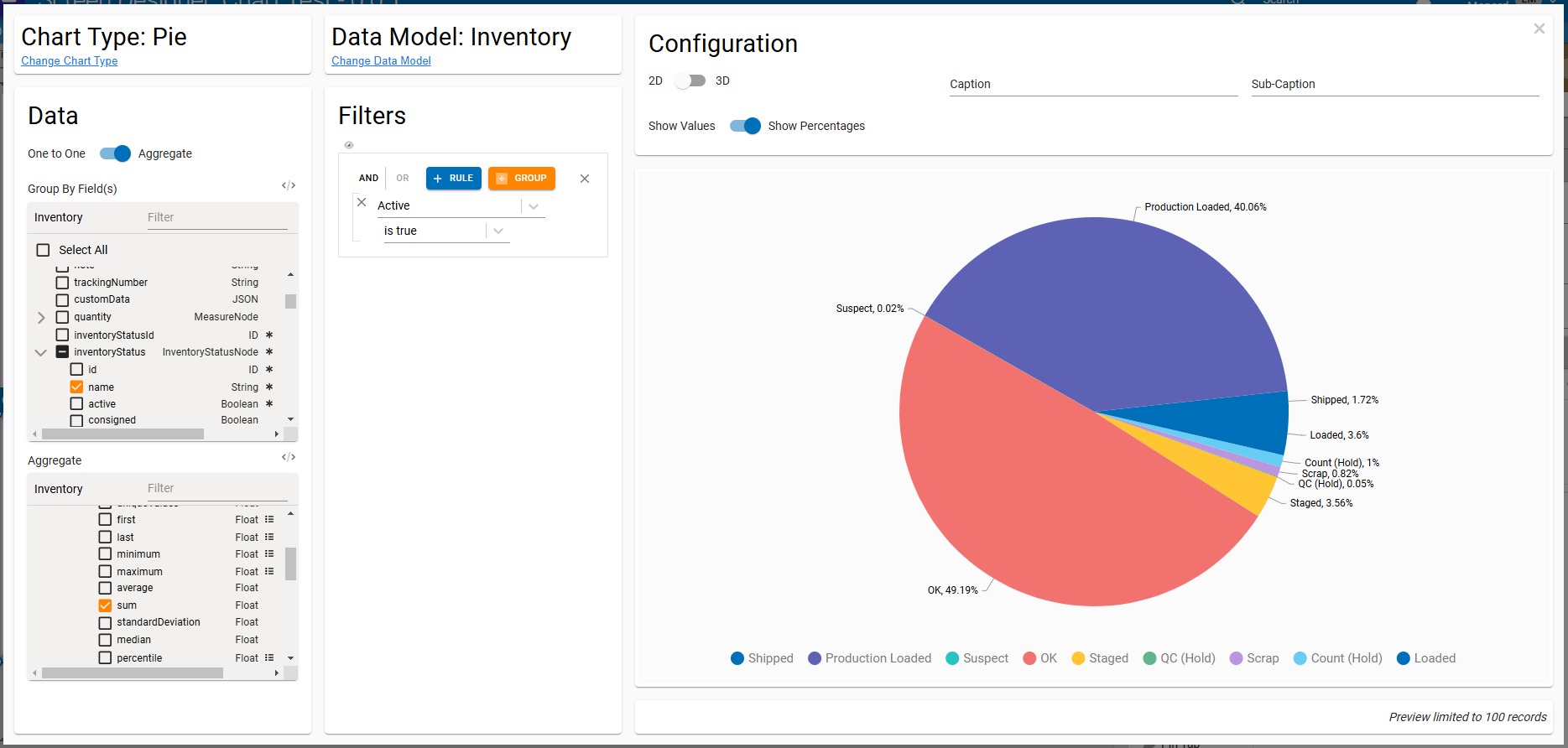The height and width of the screenshot is (748, 1568).
Task: Toggle Shipped legend marker
Action: [737, 658]
